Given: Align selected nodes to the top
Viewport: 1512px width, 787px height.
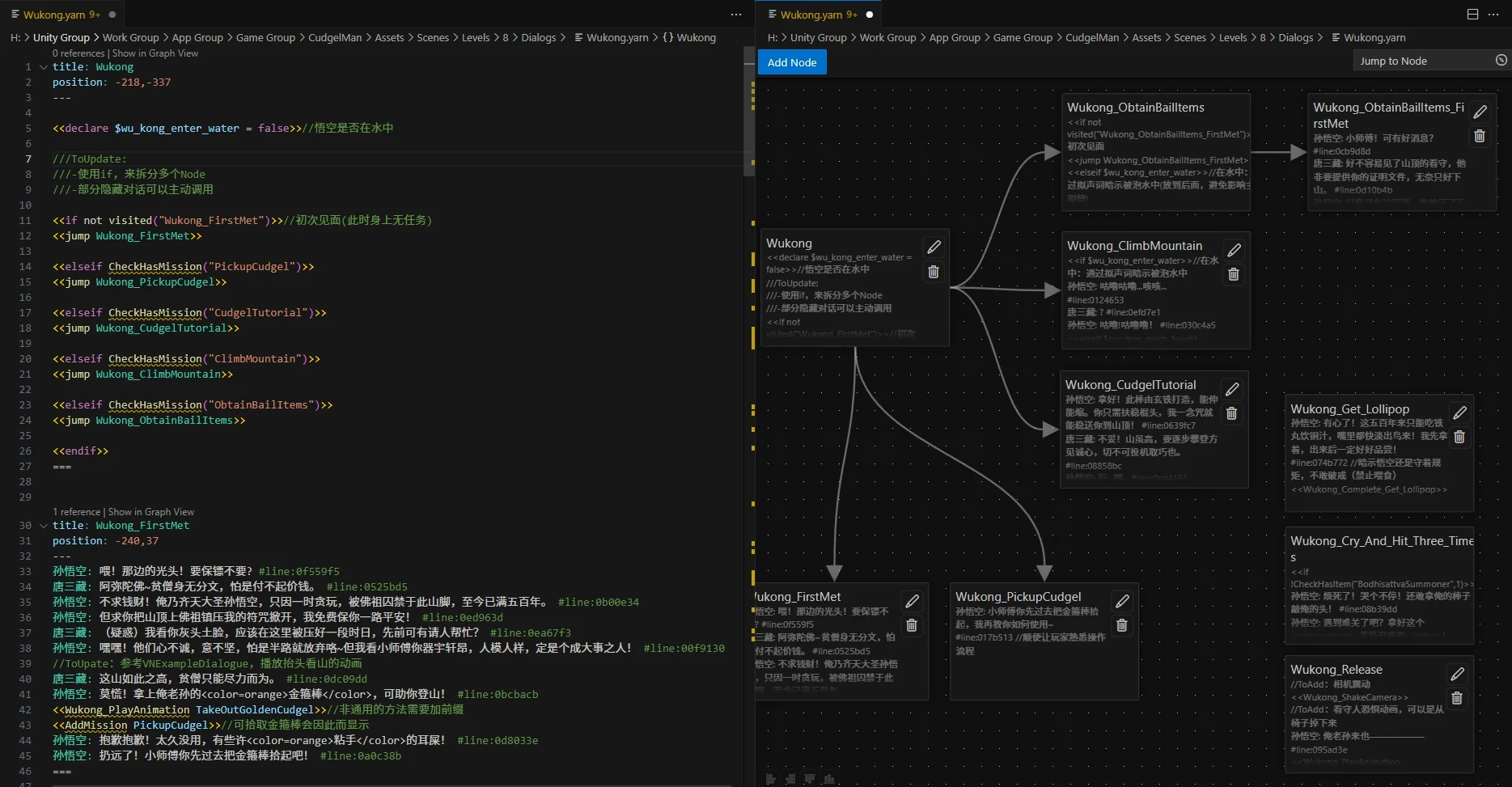Looking at the screenshot, I should [x=810, y=779].
